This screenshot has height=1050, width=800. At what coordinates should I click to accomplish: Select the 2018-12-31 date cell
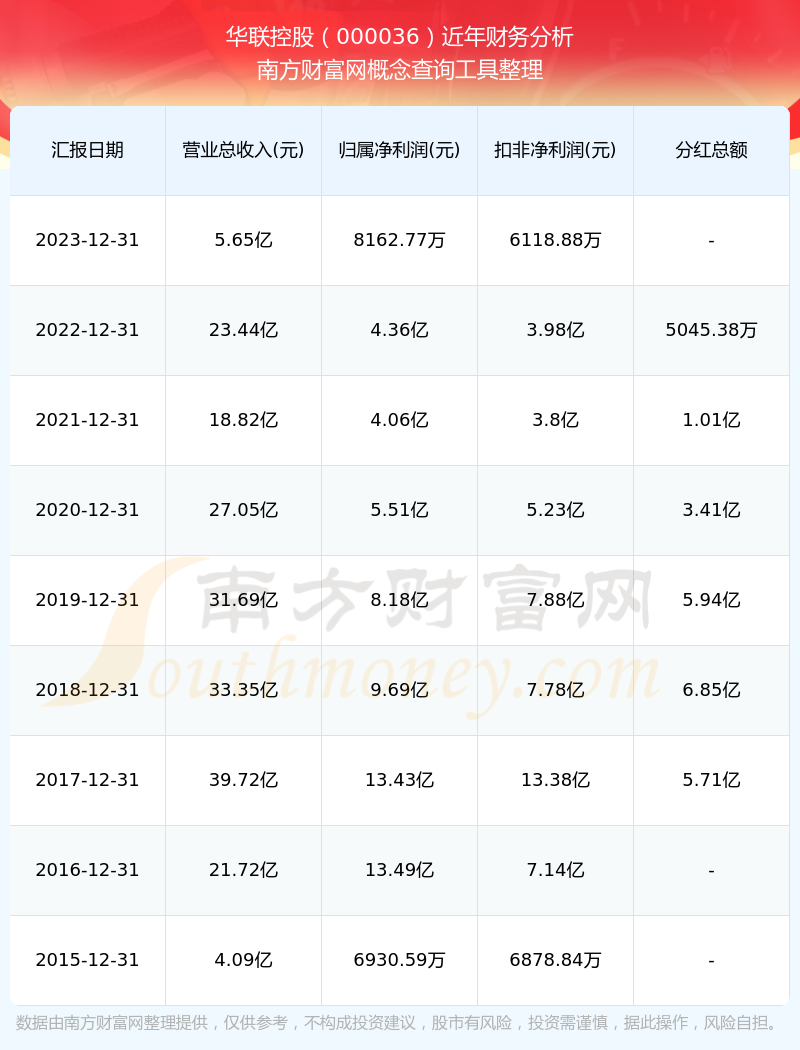point(88,690)
